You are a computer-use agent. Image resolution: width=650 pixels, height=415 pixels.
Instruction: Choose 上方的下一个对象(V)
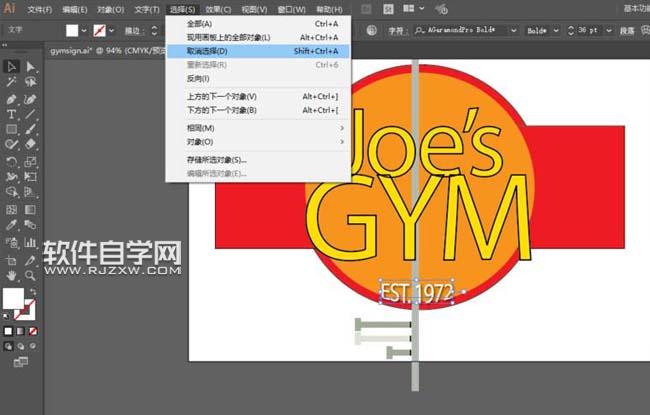pyautogui.click(x=258, y=97)
